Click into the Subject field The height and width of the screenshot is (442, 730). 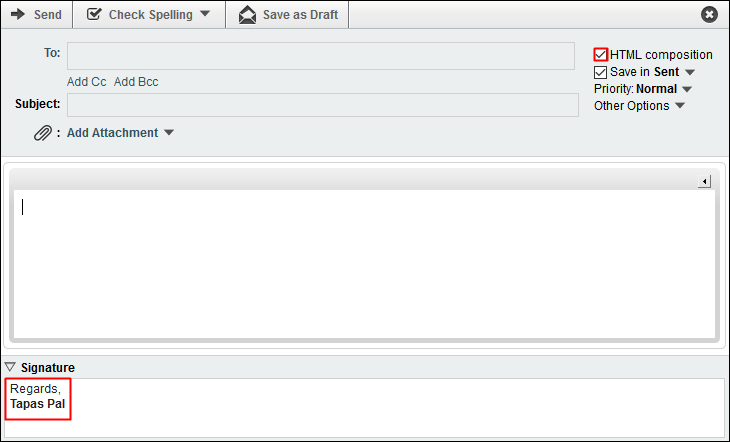pyautogui.click(x=322, y=104)
